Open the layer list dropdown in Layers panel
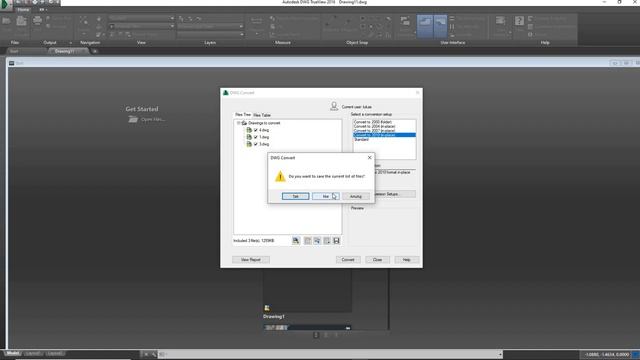Screen dimensions: 640x360 242,26
